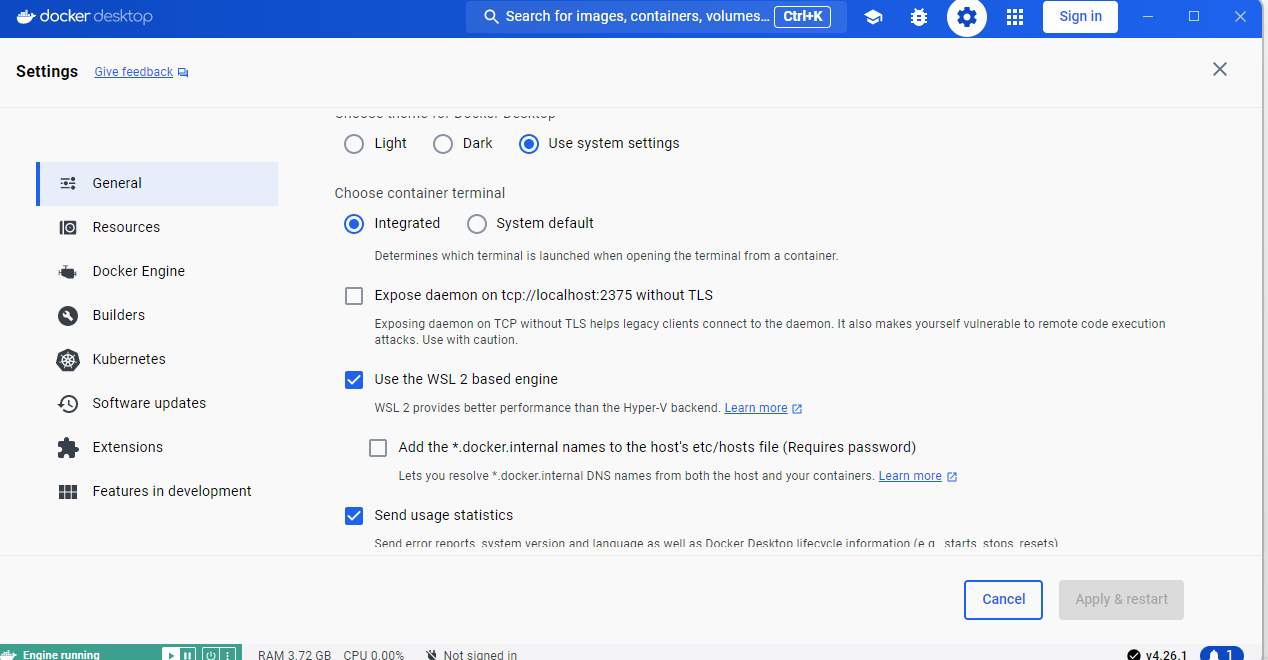
Task: Click the Engine running status indicator
Action: pyautogui.click(x=61, y=655)
